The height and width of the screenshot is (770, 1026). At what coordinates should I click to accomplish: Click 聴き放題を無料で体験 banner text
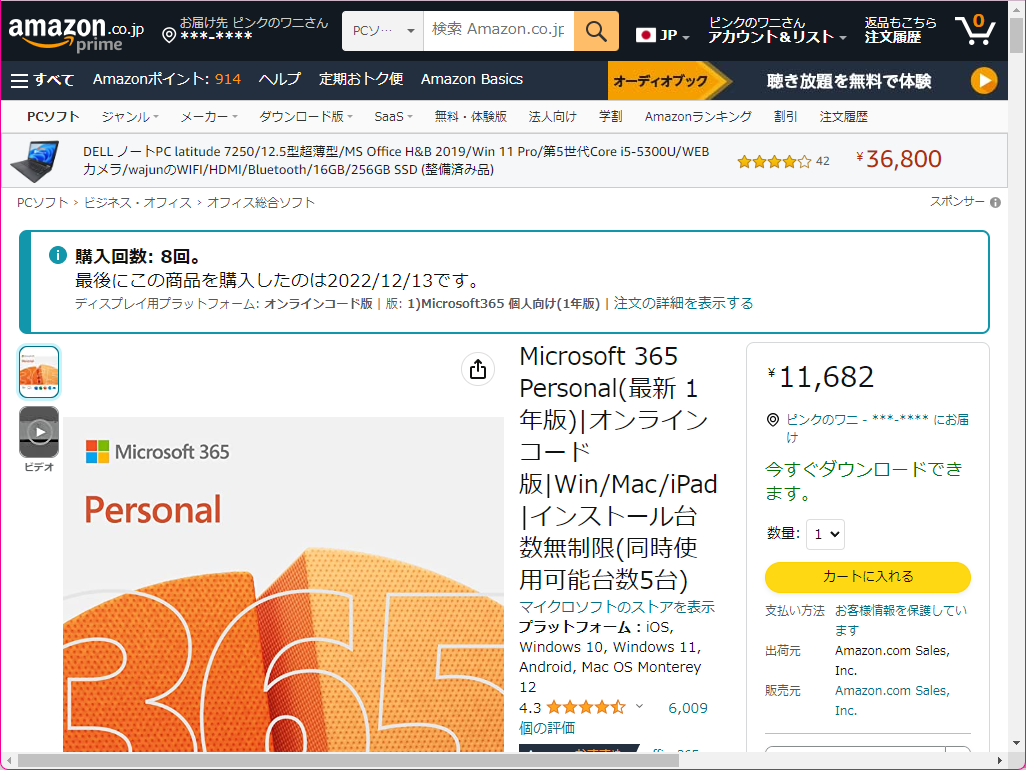pos(849,81)
